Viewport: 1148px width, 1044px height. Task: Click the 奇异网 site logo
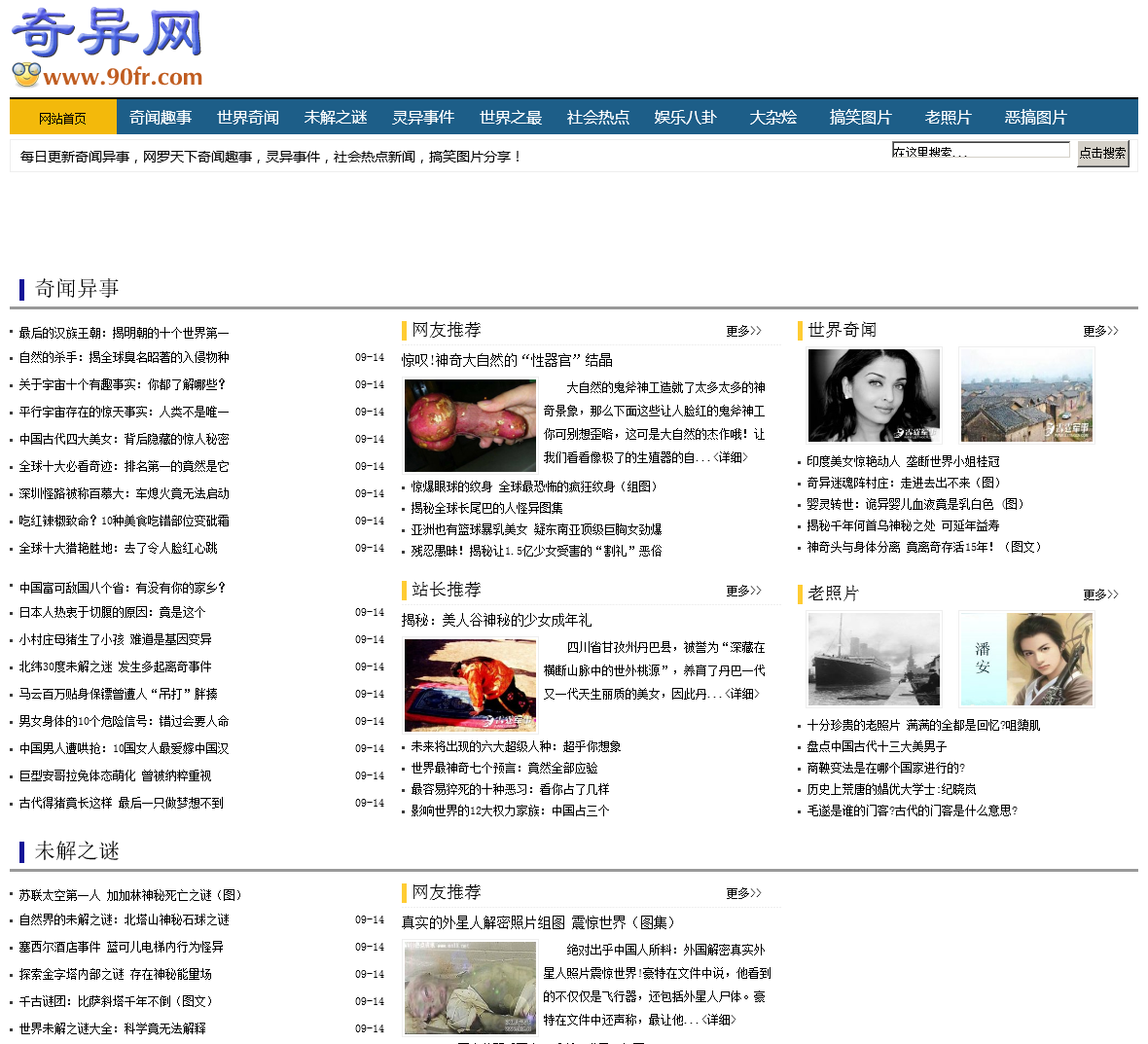coord(107,49)
